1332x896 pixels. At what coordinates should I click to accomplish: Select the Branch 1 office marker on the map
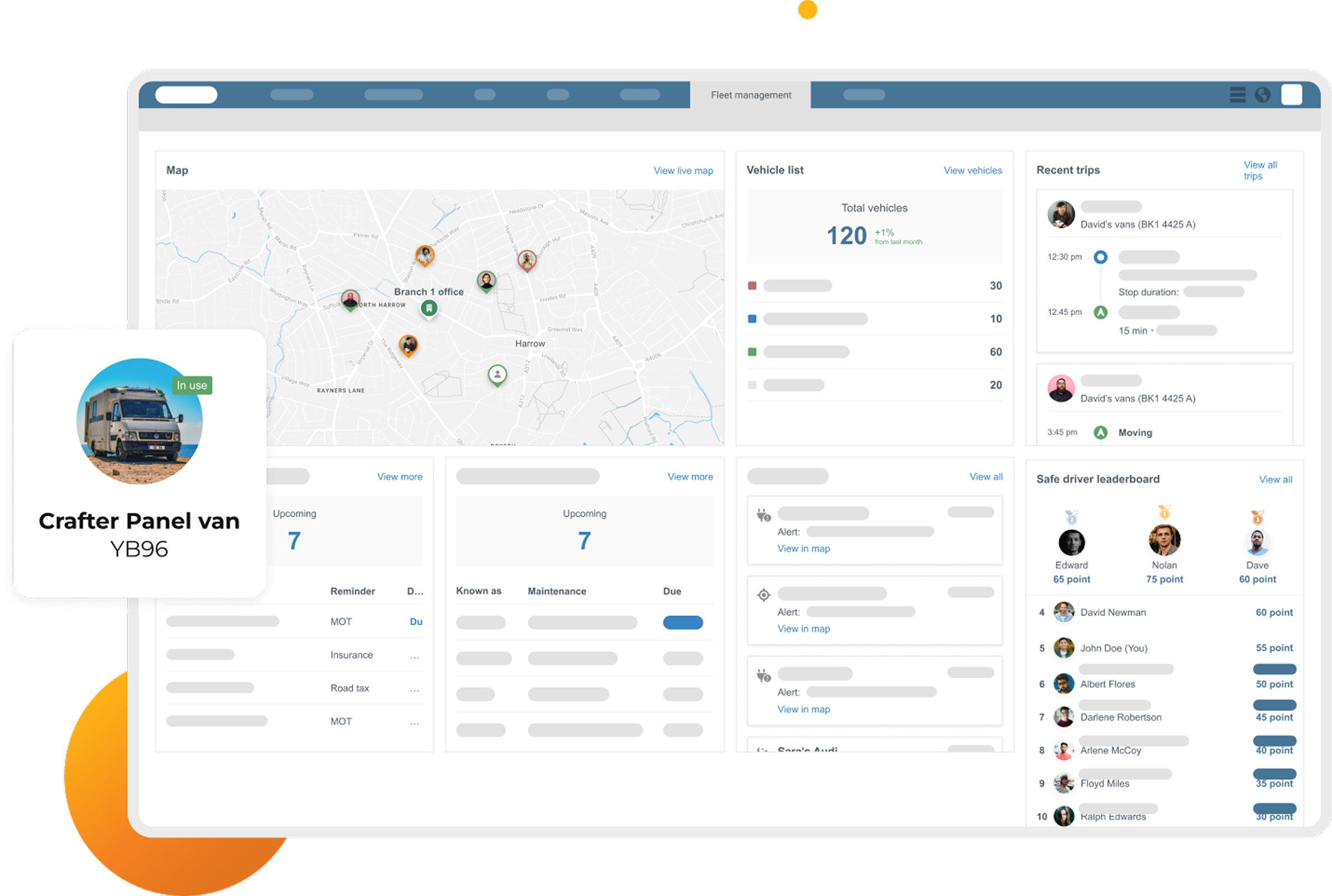click(429, 307)
